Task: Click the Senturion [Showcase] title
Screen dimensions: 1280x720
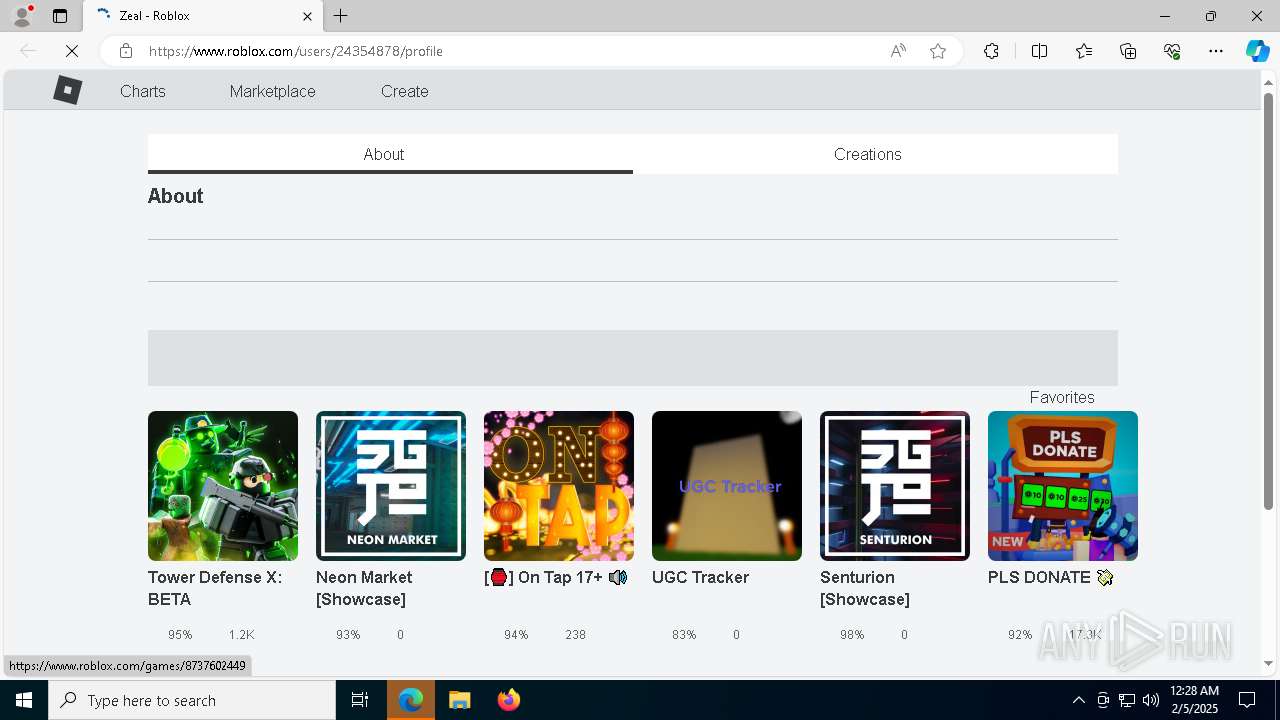Action: [865, 588]
